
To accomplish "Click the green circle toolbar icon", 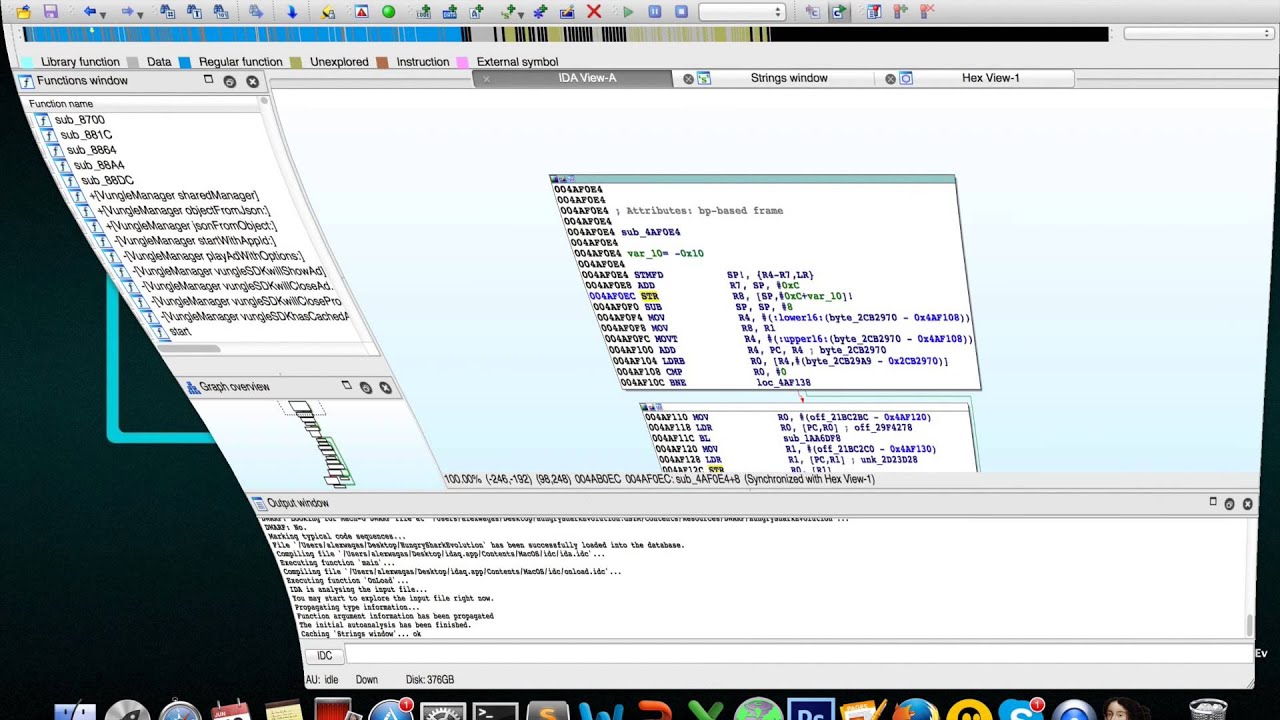I will click(388, 12).
